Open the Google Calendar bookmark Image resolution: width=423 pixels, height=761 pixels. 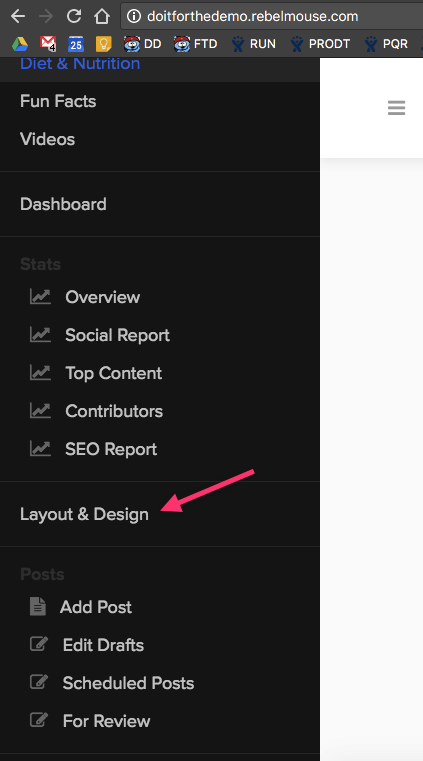click(x=76, y=44)
